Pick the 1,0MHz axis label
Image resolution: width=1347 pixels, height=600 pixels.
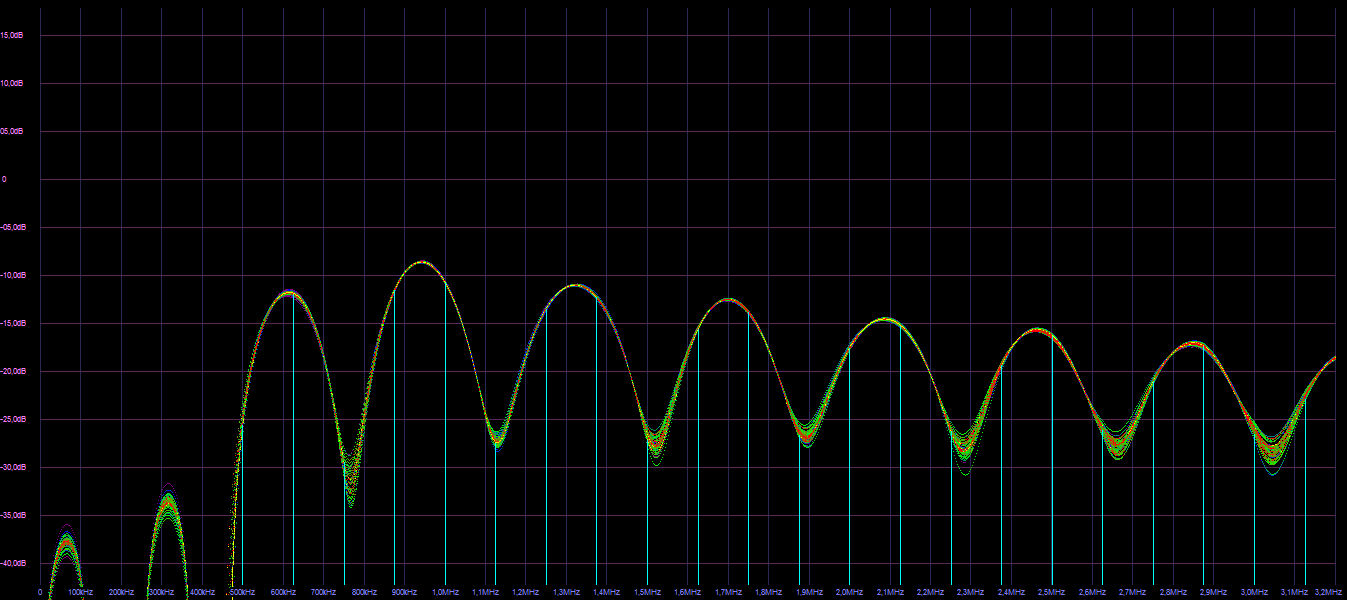(x=445, y=593)
